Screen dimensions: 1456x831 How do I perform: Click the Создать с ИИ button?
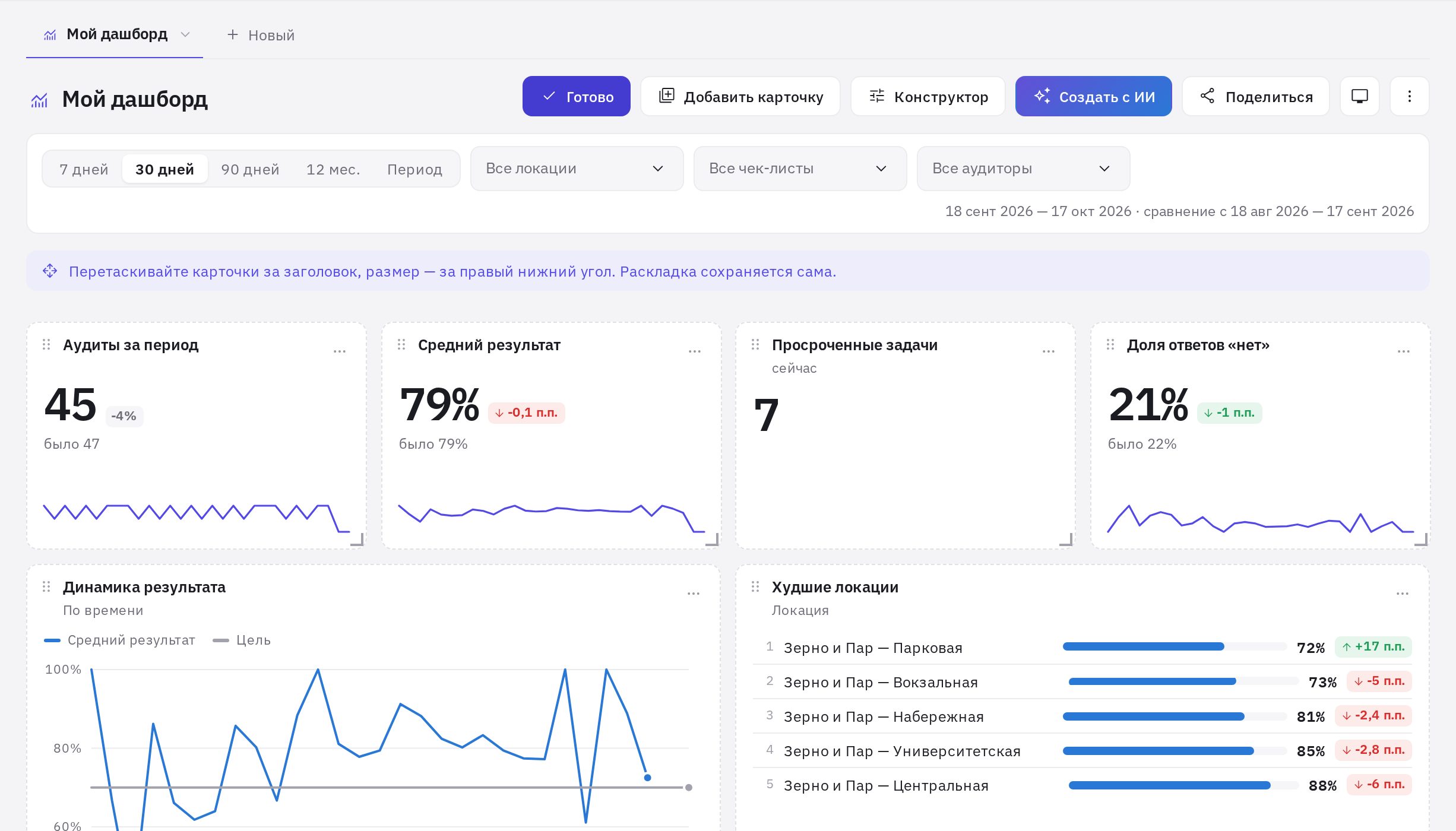point(1093,96)
